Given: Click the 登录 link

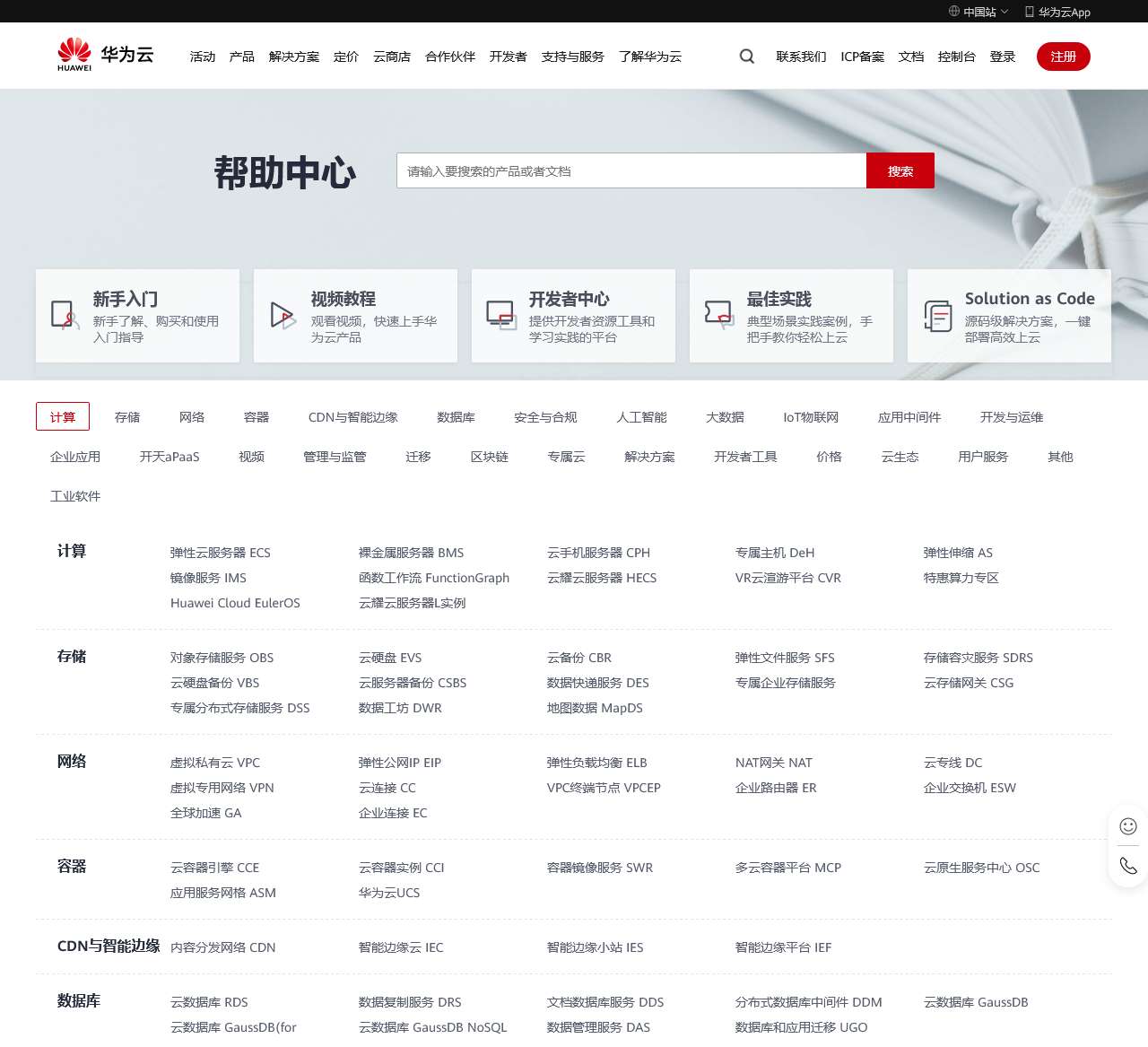Looking at the screenshot, I should coord(1003,57).
